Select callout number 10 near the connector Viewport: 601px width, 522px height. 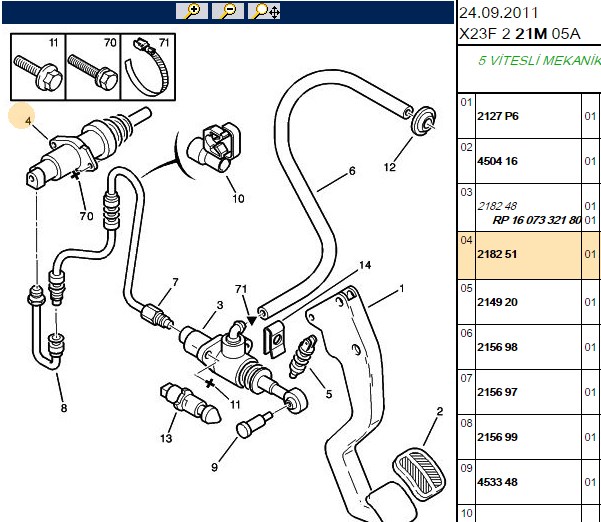point(238,199)
